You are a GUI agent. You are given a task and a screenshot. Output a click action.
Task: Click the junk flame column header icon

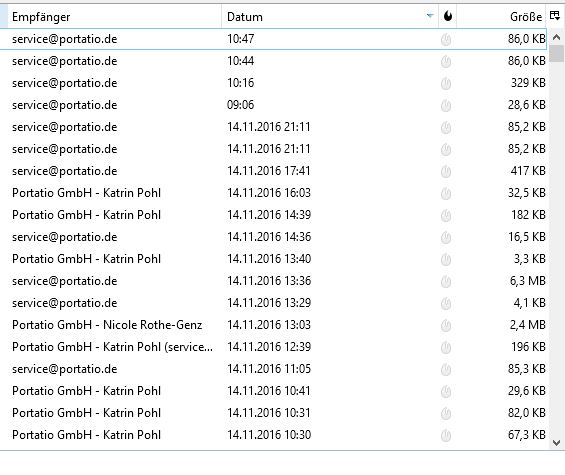pyautogui.click(x=448, y=16)
